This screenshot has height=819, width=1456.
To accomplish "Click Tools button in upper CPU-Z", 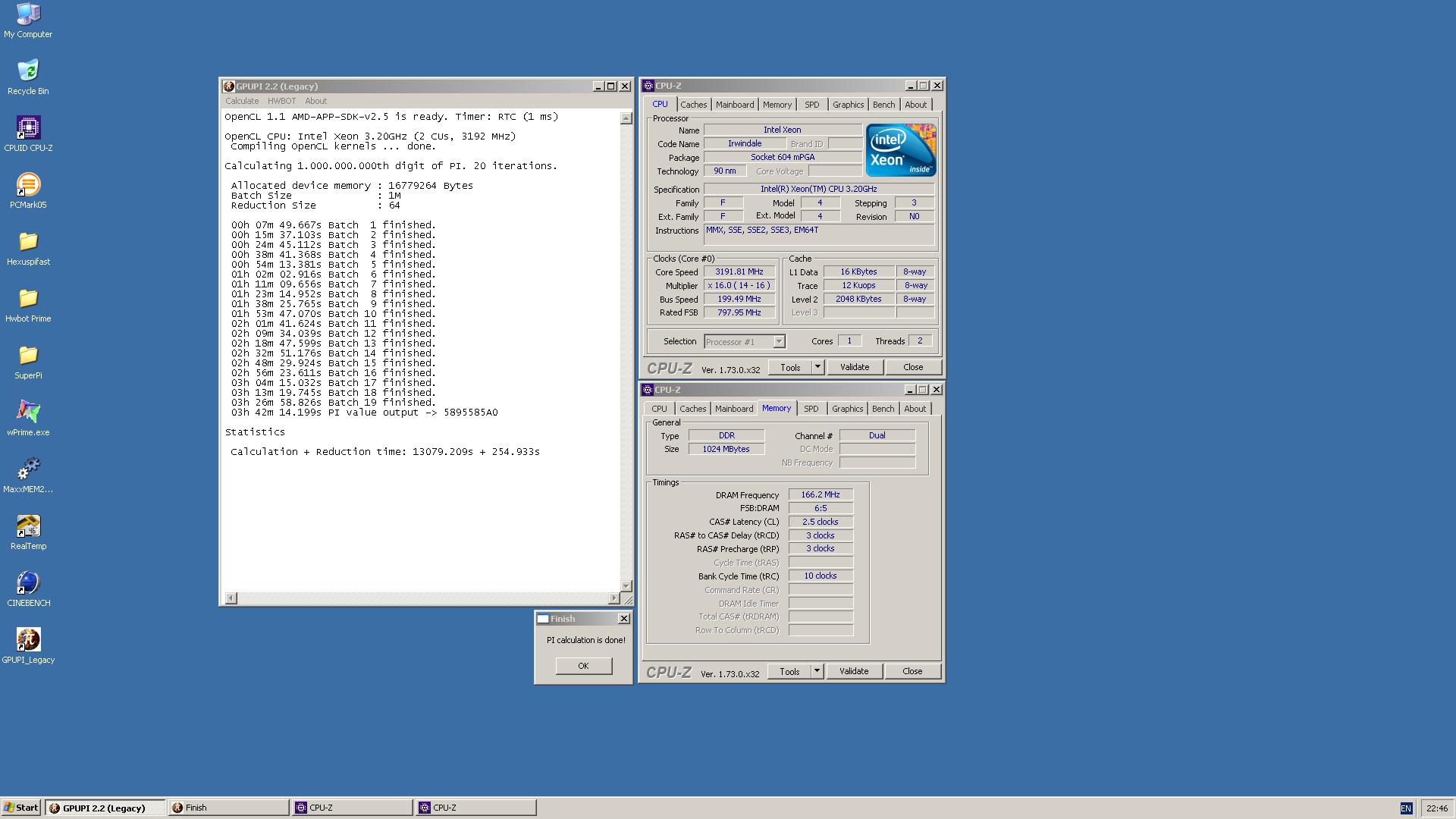I will click(790, 367).
